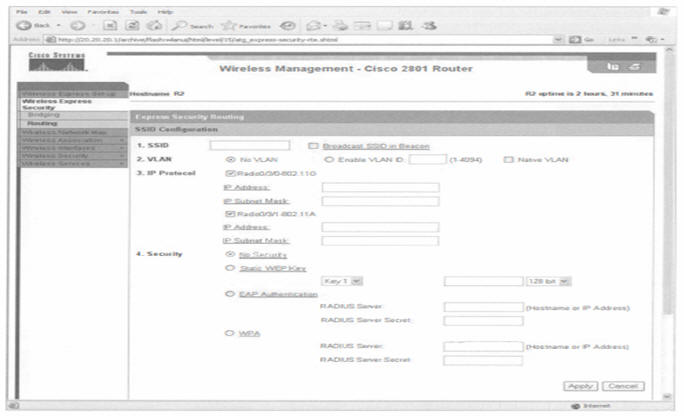This screenshot has height=416, width=684.
Task: Open the History toolbar icon
Action: click(x=287, y=26)
